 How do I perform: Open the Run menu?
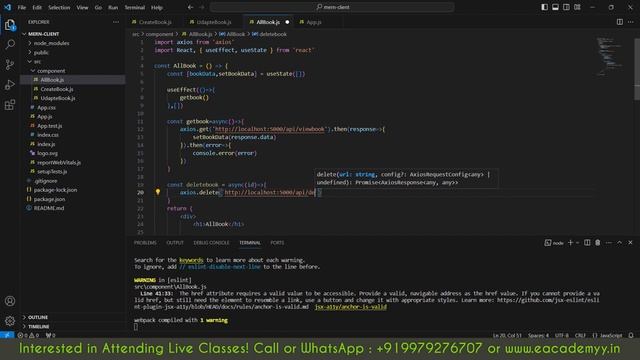(113, 7)
